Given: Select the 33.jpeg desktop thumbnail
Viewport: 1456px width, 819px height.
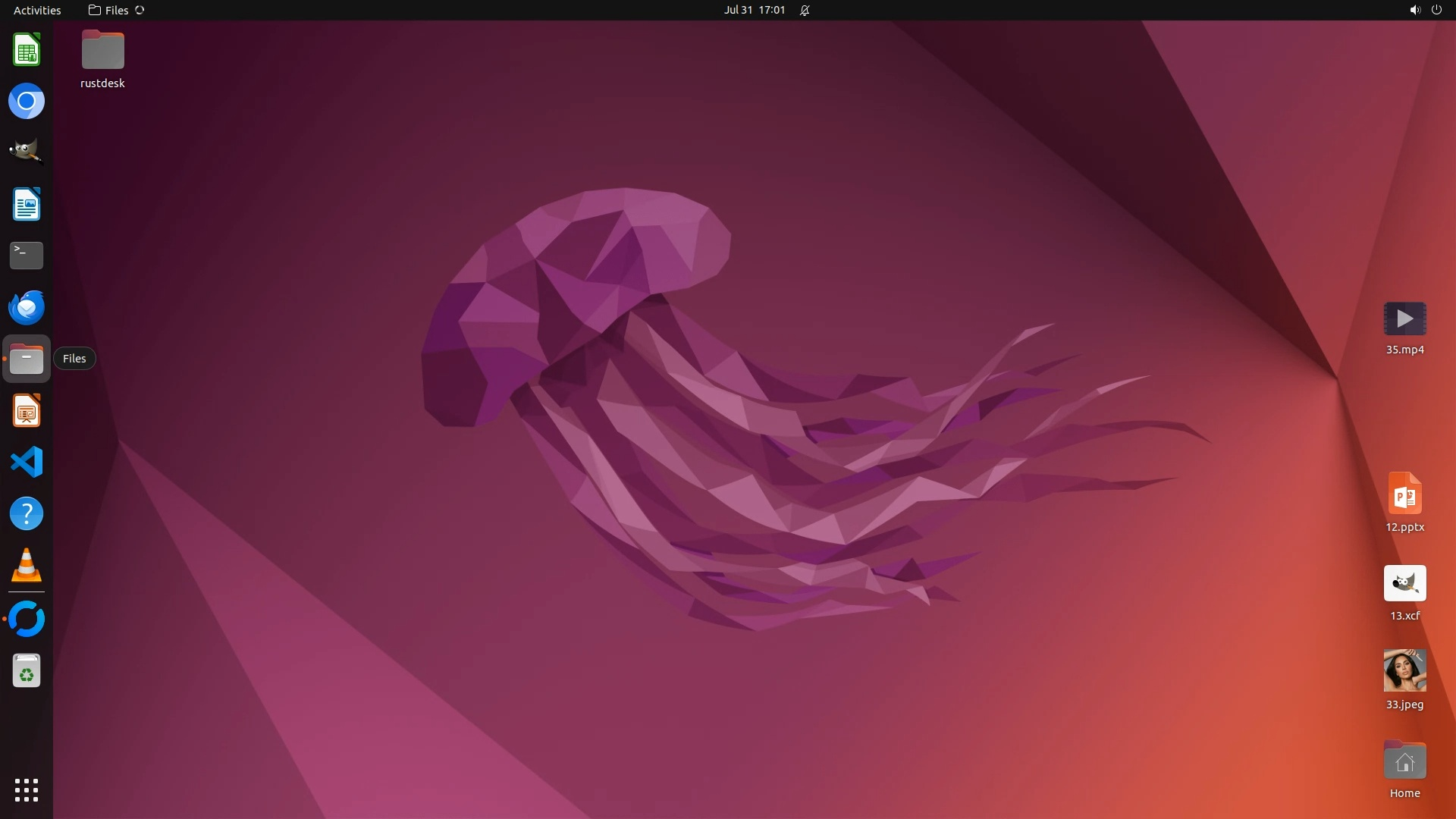Looking at the screenshot, I should [x=1404, y=670].
